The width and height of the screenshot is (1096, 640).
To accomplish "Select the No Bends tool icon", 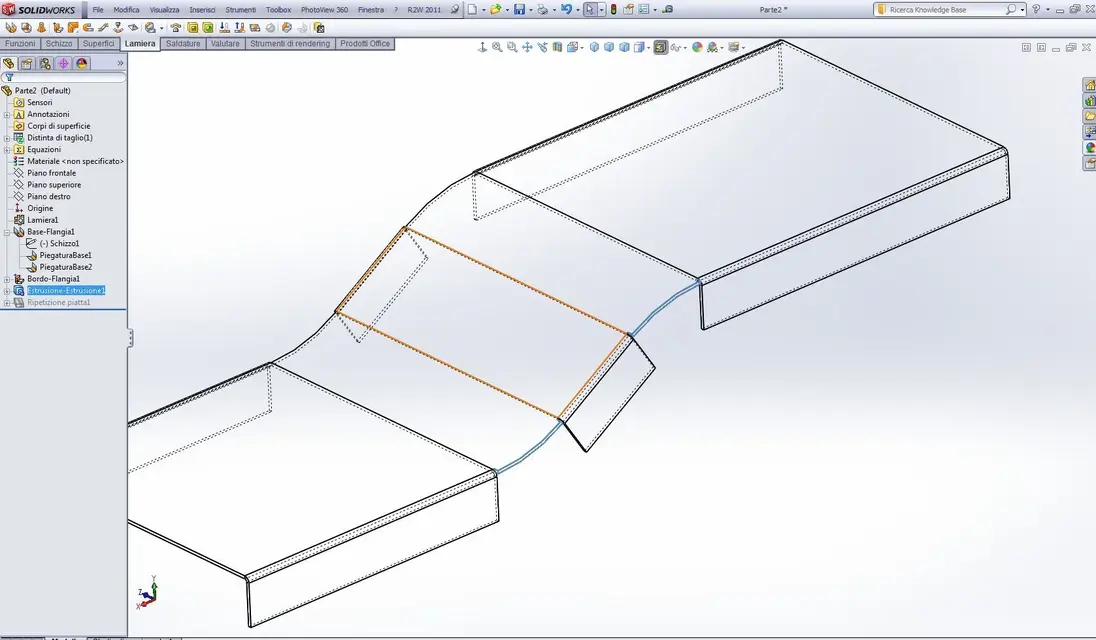I will coord(271,28).
